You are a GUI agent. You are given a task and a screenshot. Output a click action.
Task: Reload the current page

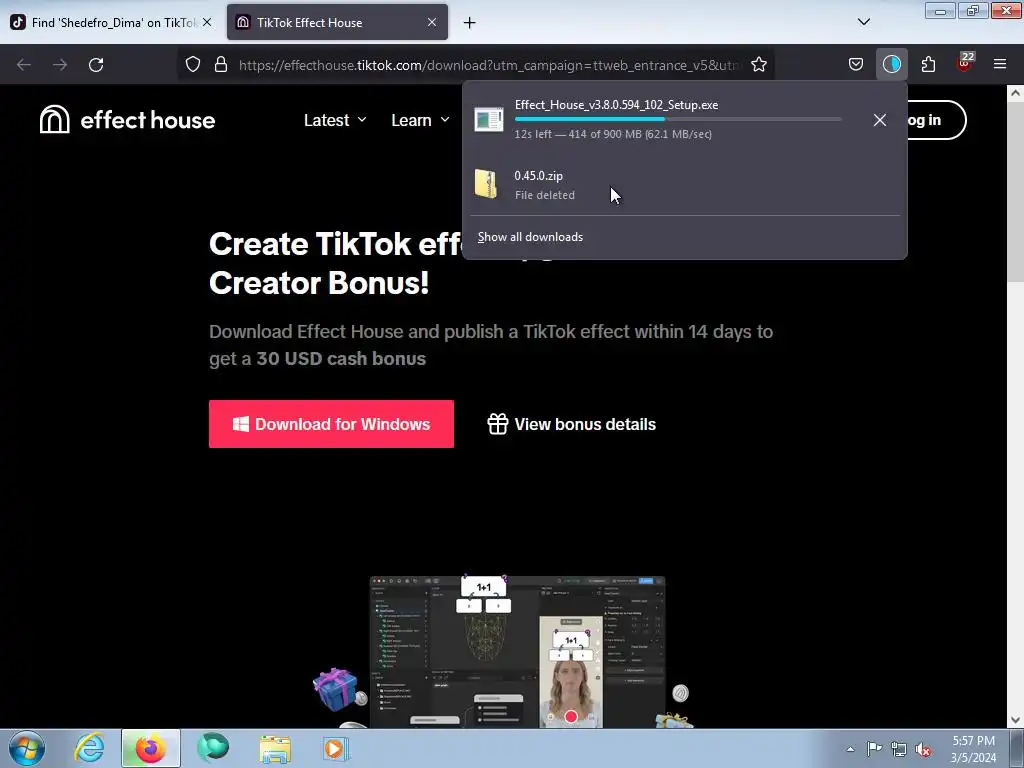(x=96, y=65)
